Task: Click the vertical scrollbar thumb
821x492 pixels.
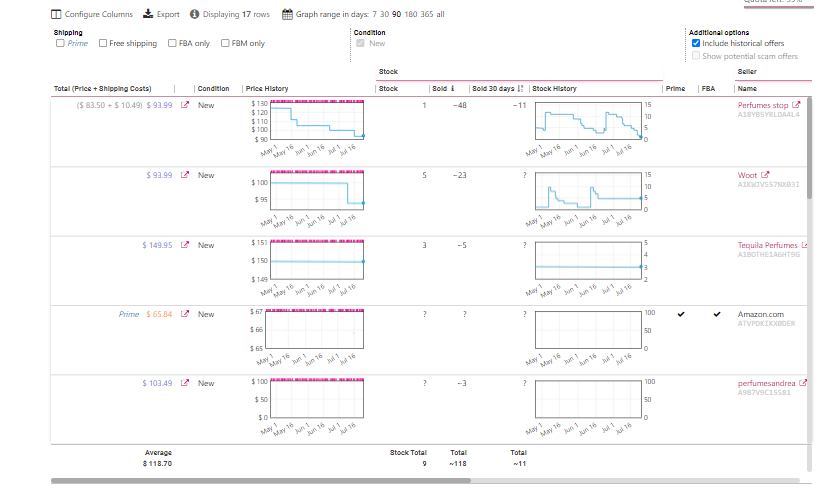Action: point(810,148)
